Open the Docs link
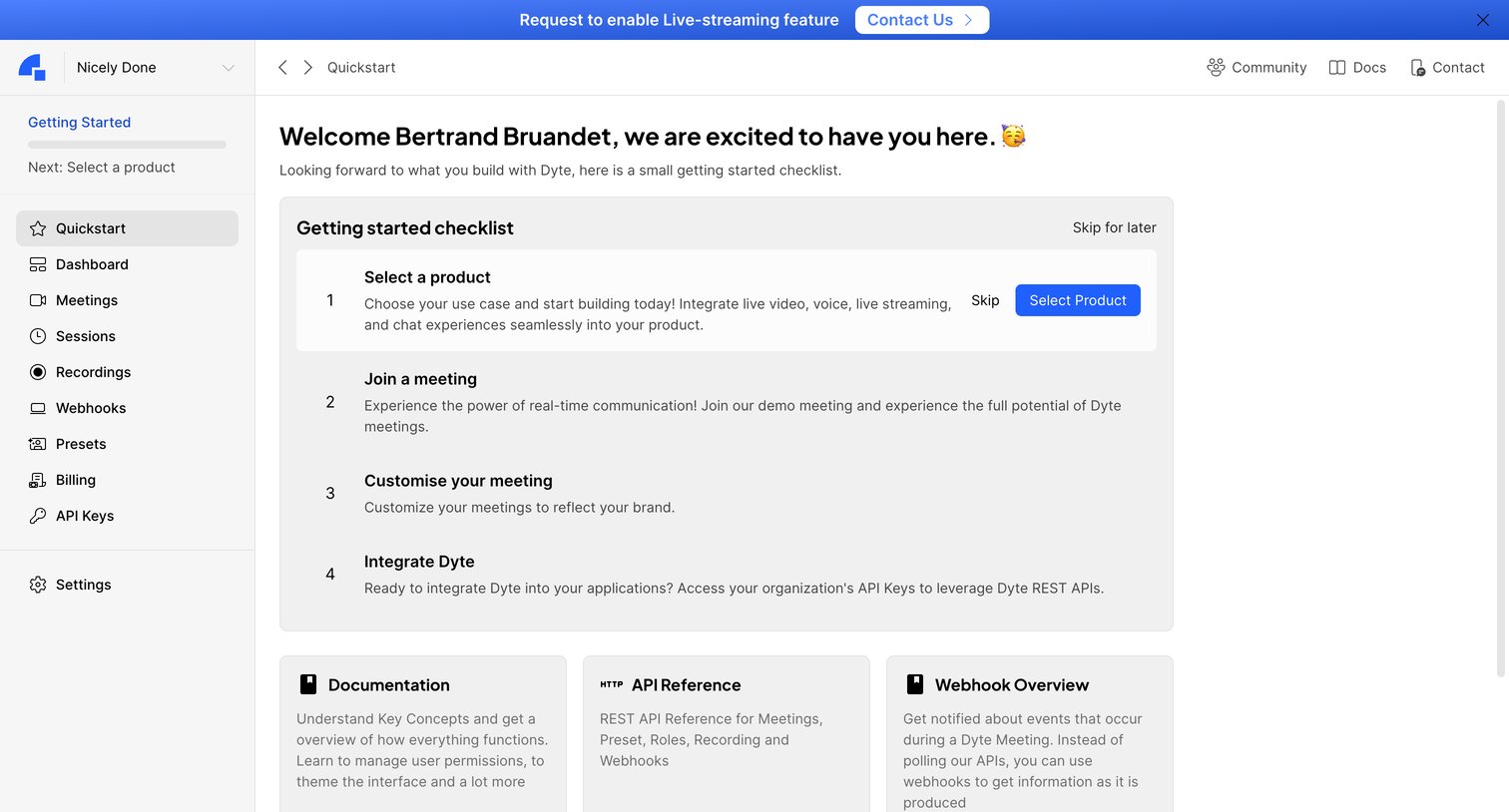 (1357, 67)
